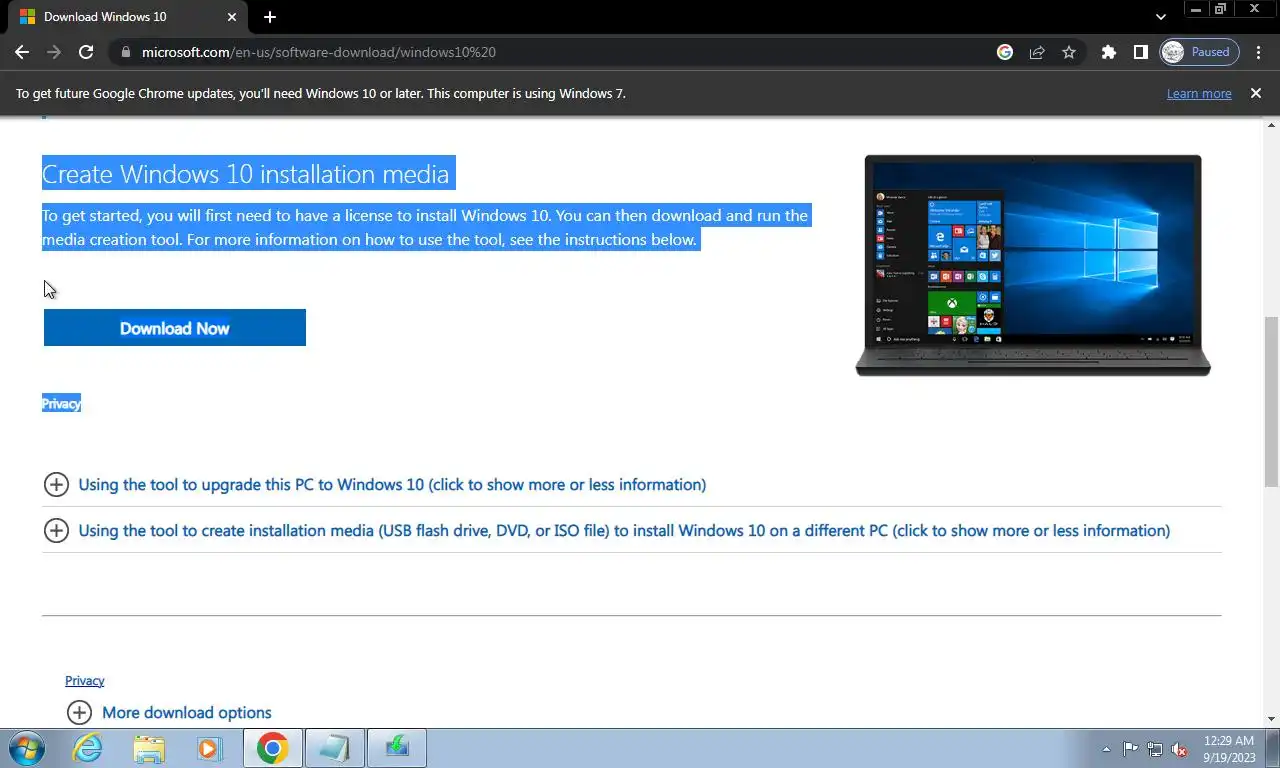The height and width of the screenshot is (768, 1280).
Task: Click the Action Center flag icon
Action: [1130, 749]
